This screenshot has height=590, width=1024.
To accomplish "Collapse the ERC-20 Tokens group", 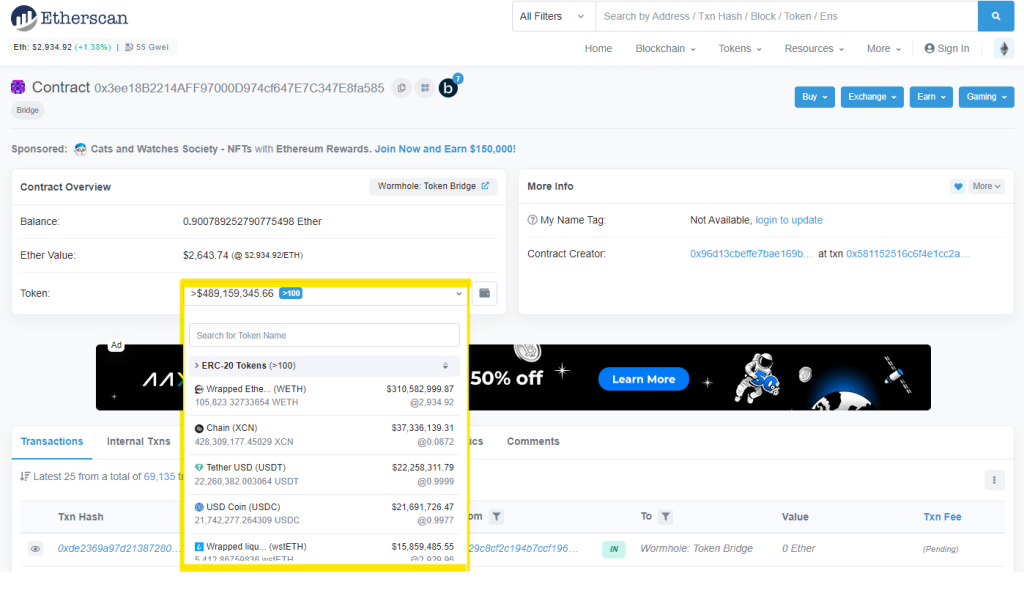I will click(x=323, y=366).
